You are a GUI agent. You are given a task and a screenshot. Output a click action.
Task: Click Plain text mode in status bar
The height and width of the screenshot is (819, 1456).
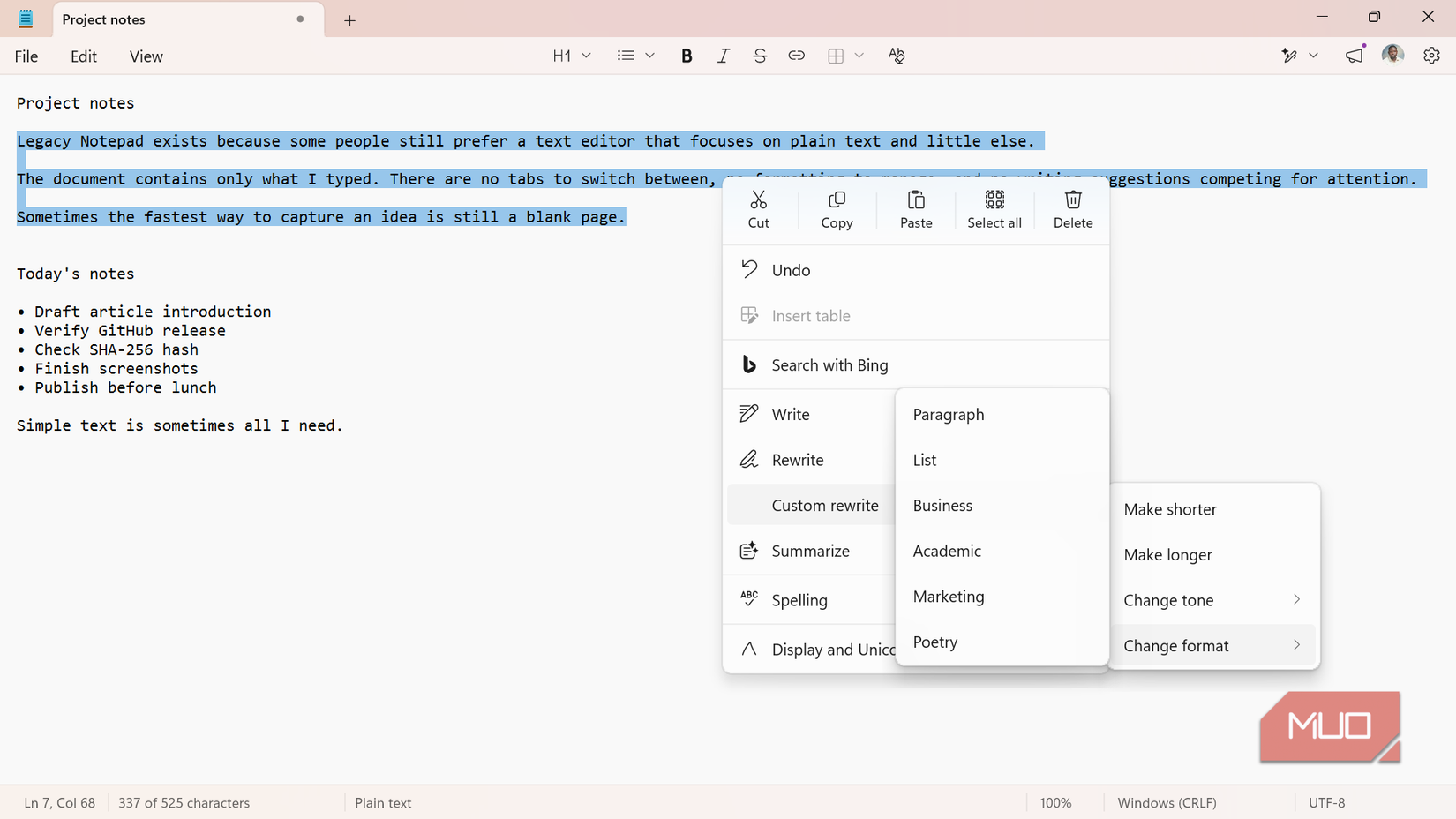[383, 803]
